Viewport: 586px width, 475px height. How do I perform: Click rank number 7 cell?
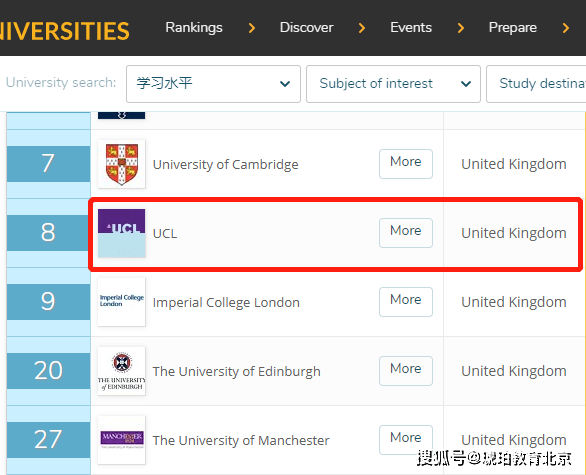coord(48,164)
